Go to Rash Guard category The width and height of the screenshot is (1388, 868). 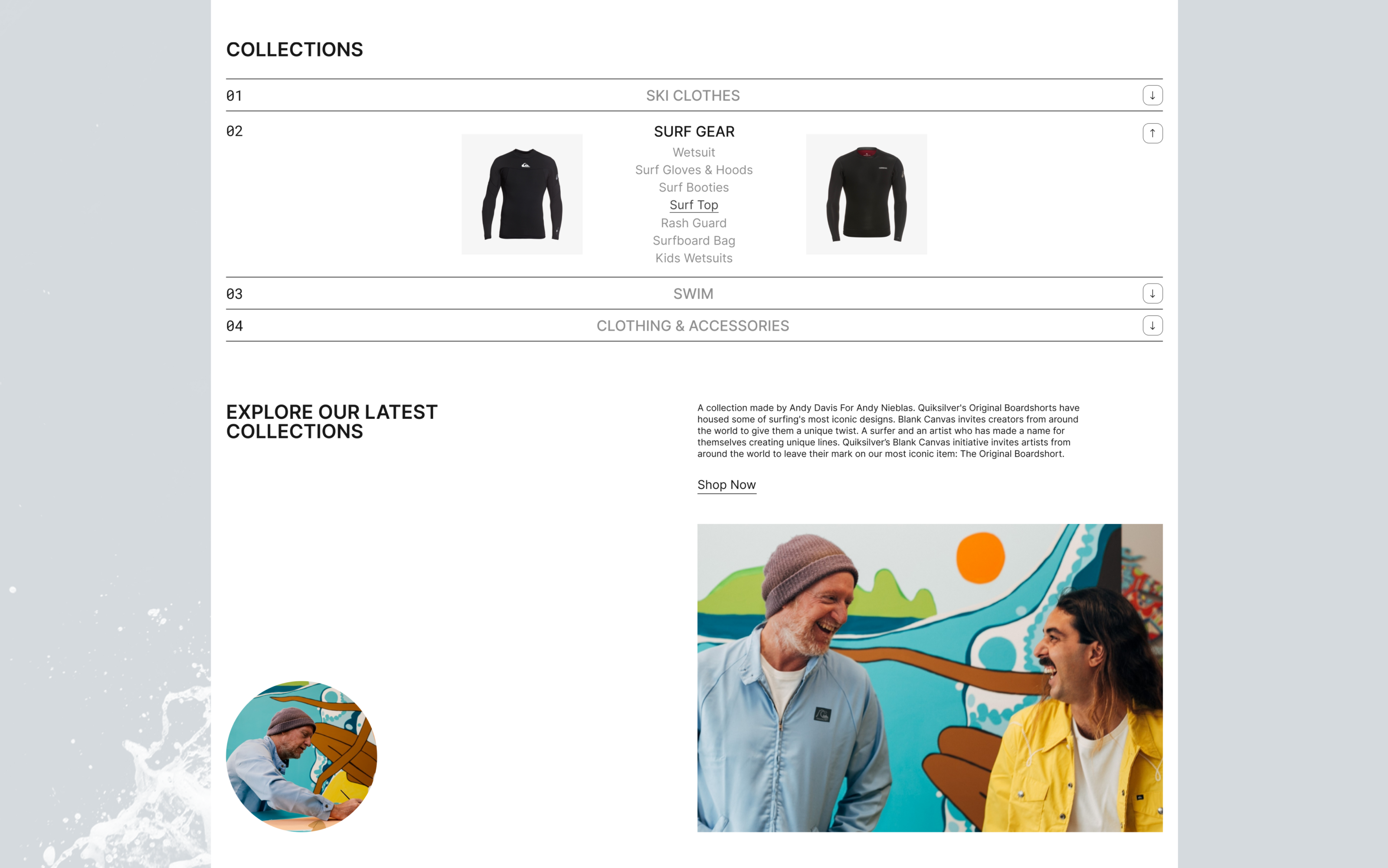pyautogui.click(x=694, y=223)
